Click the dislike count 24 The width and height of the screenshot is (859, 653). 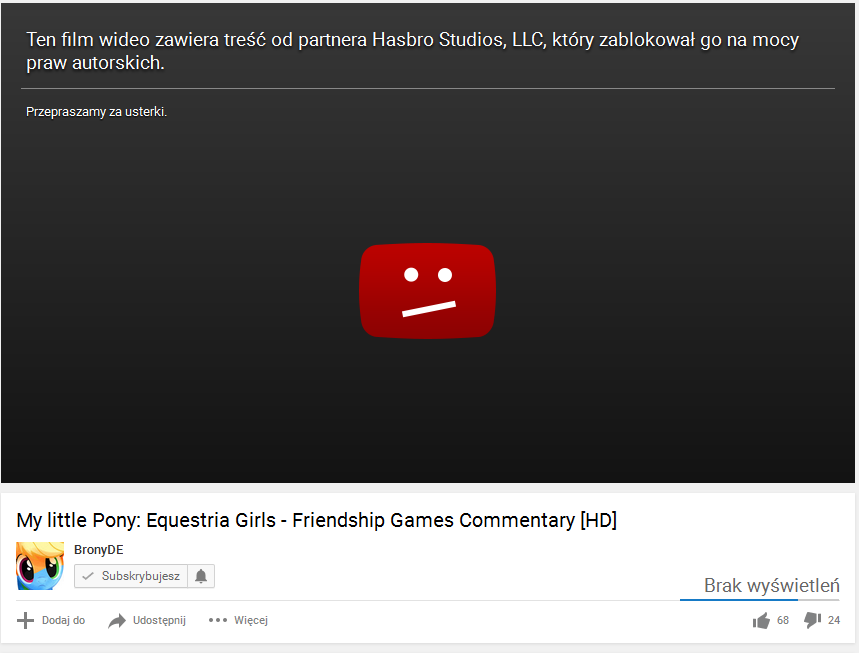point(834,620)
